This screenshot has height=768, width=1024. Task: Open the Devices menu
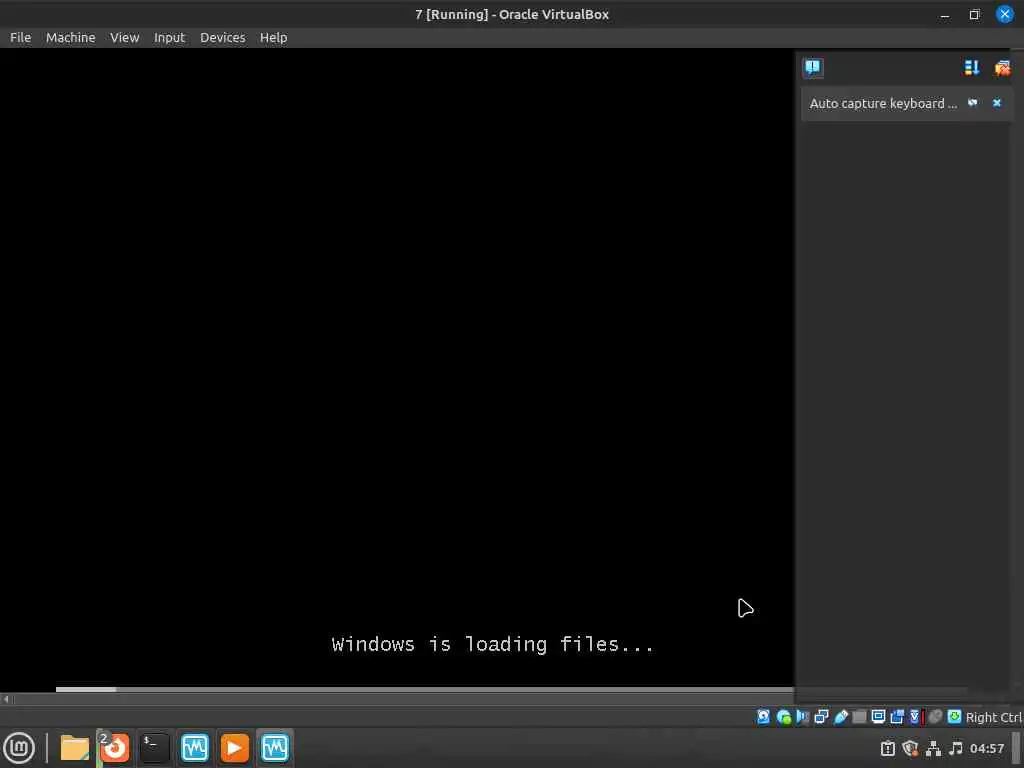[223, 38]
